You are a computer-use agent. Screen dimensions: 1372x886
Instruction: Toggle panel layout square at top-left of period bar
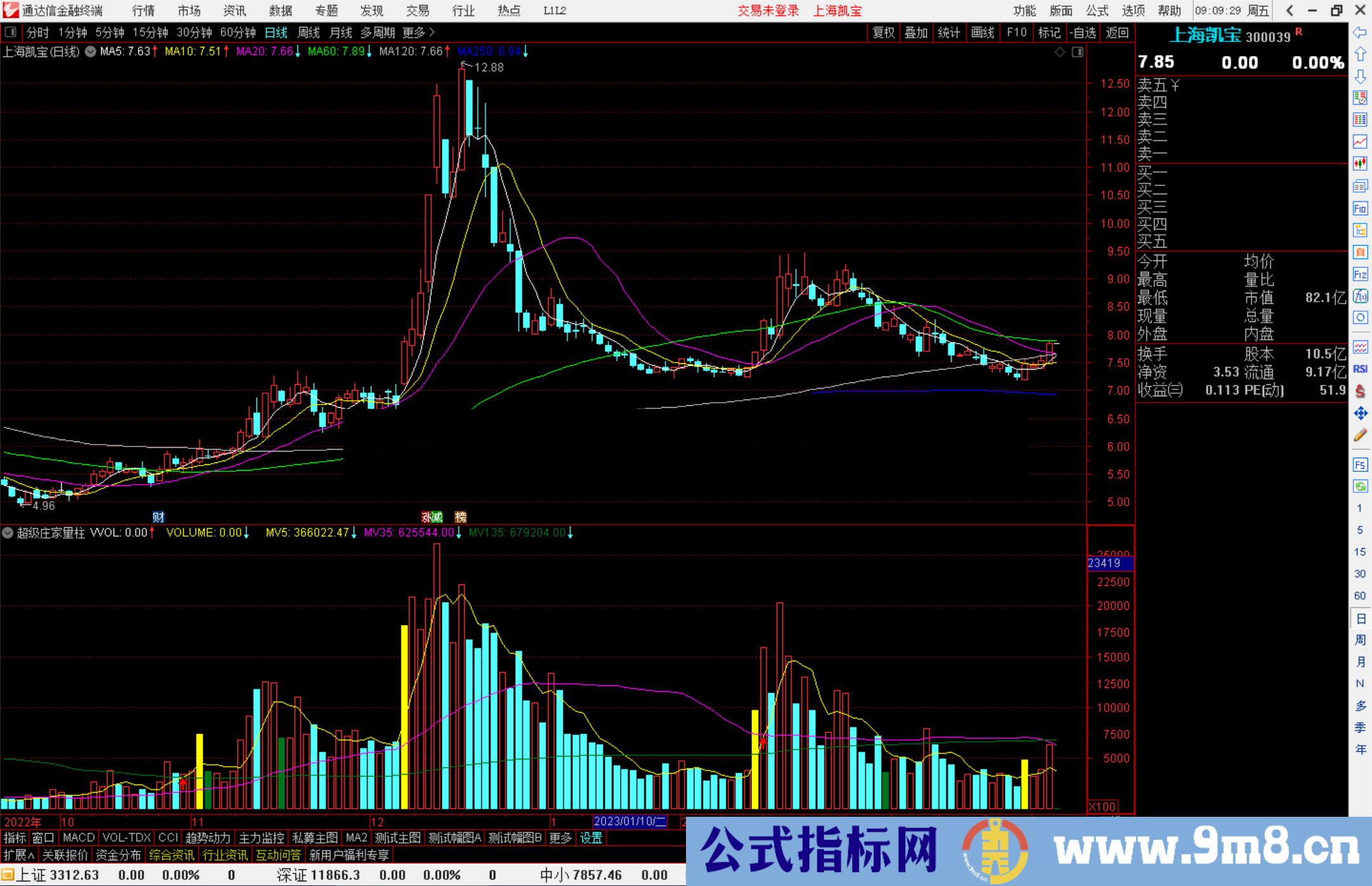pos(11,32)
